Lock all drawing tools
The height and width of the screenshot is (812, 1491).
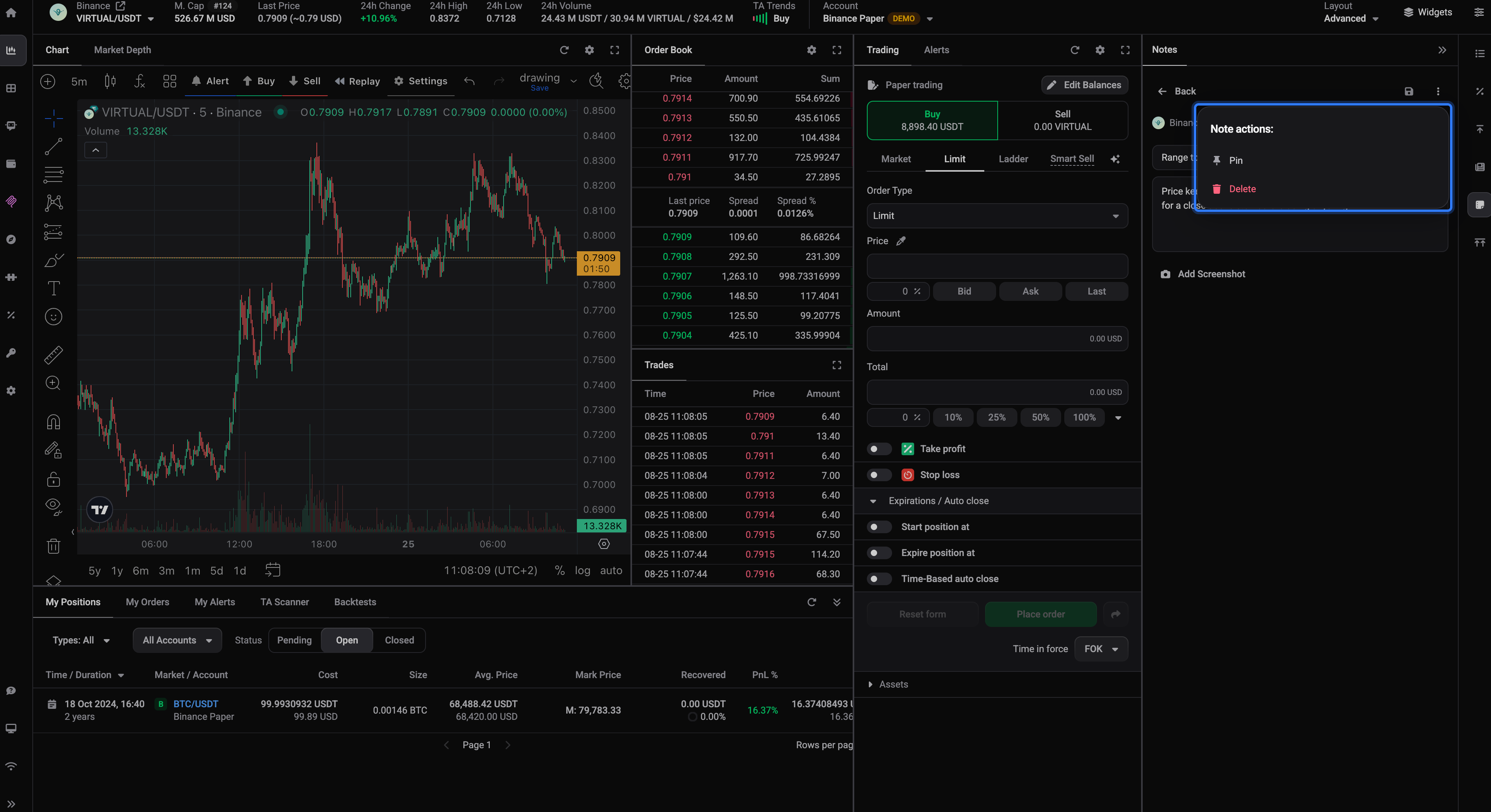click(x=53, y=479)
